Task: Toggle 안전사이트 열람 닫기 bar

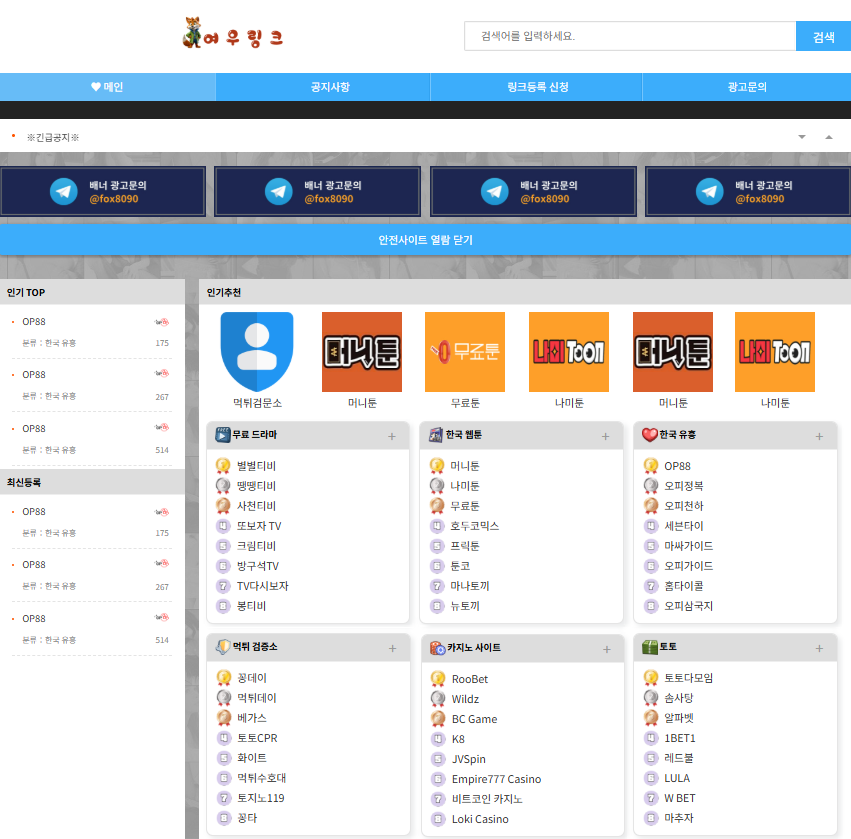Action: pos(426,240)
